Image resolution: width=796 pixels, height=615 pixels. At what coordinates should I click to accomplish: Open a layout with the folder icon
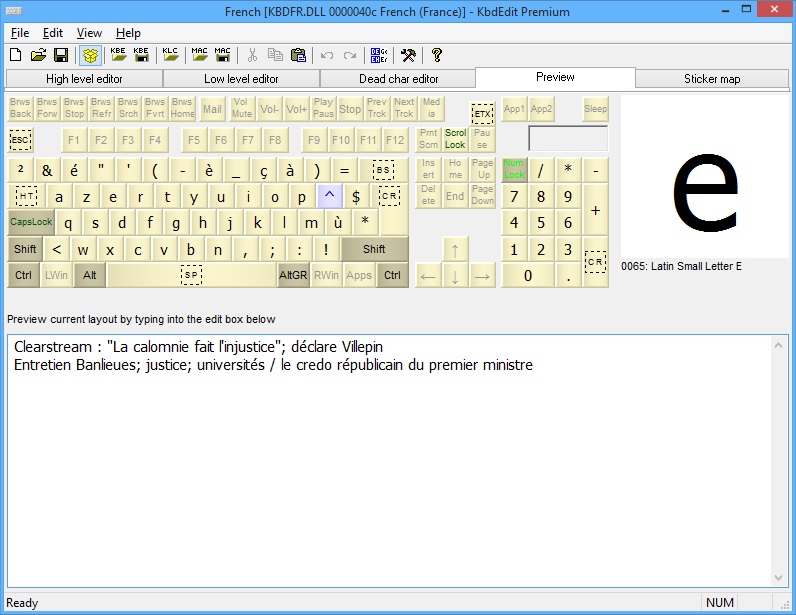coord(38,55)
